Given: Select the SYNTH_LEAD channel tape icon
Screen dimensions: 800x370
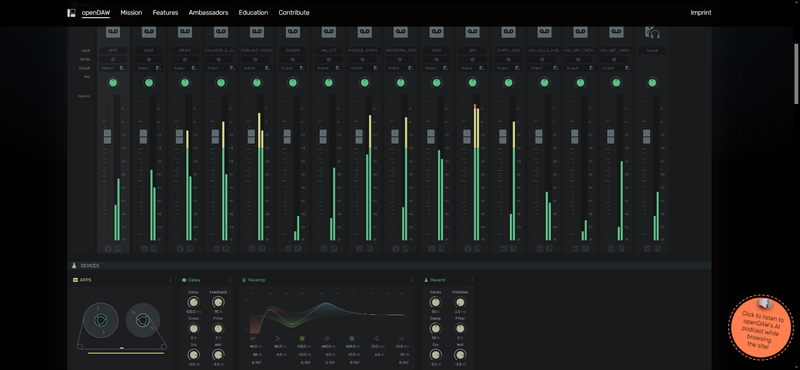Looking at the screenshot, I should click(508, 32).
